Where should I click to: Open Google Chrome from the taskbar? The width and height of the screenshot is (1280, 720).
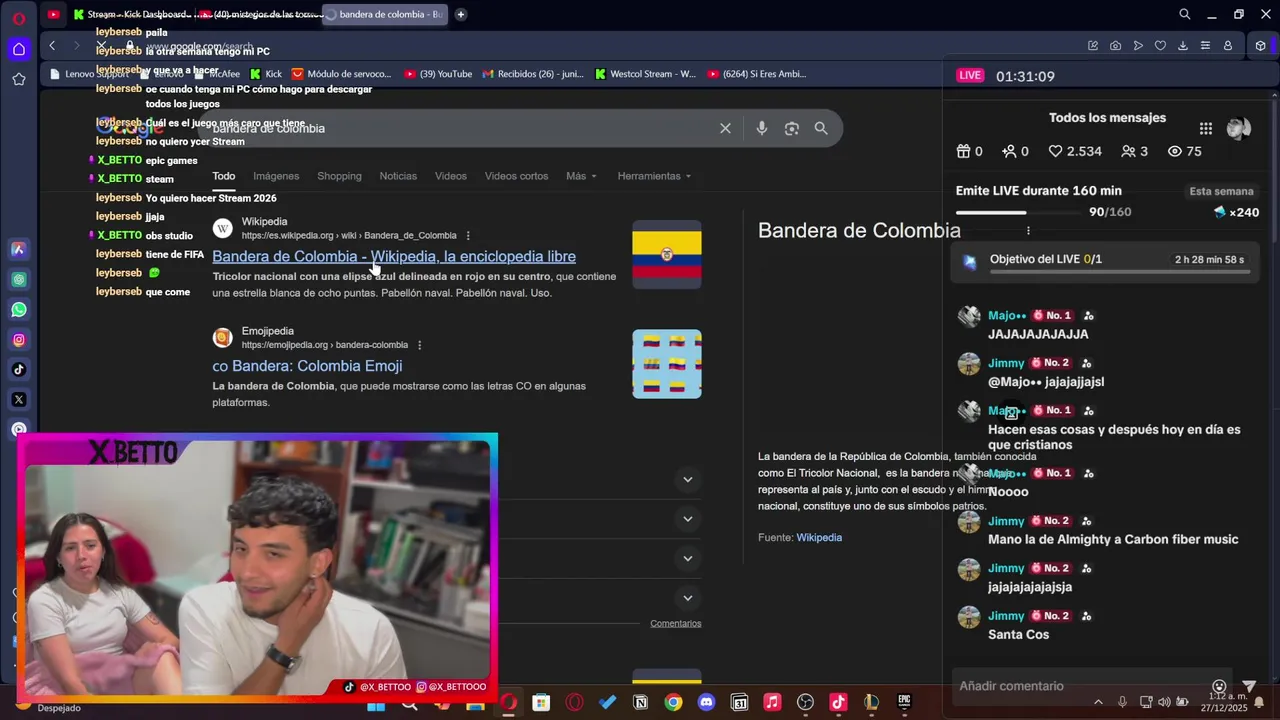[x=673, y=703]
